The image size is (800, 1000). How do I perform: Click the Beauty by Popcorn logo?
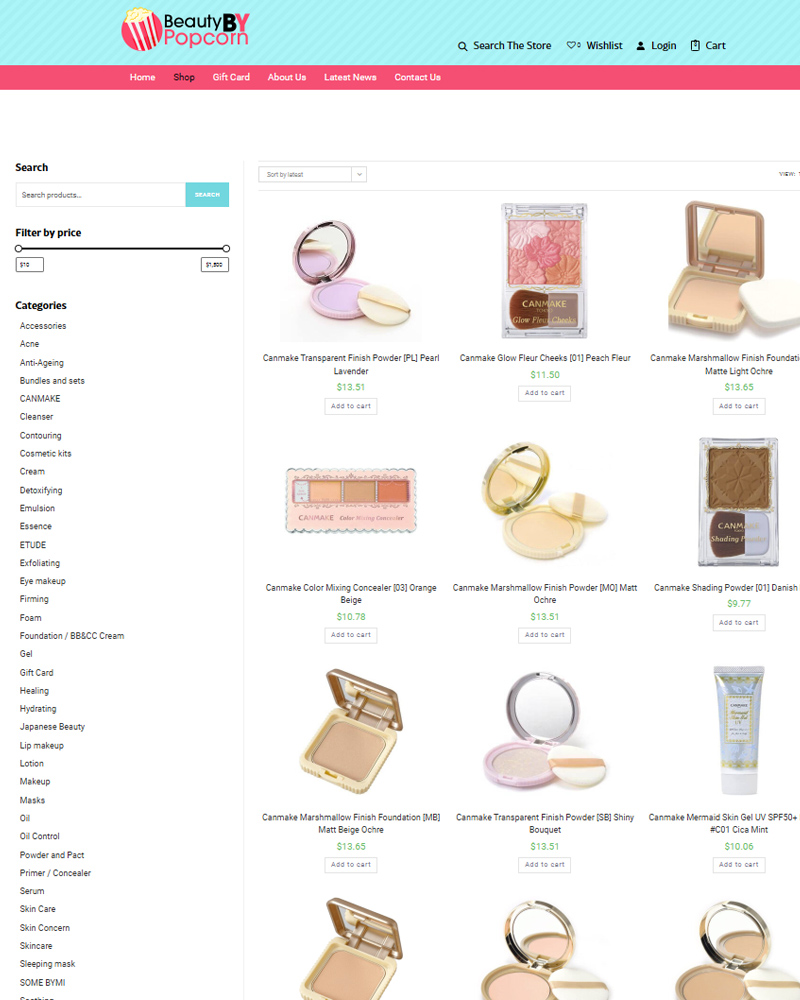pos(185,29)
